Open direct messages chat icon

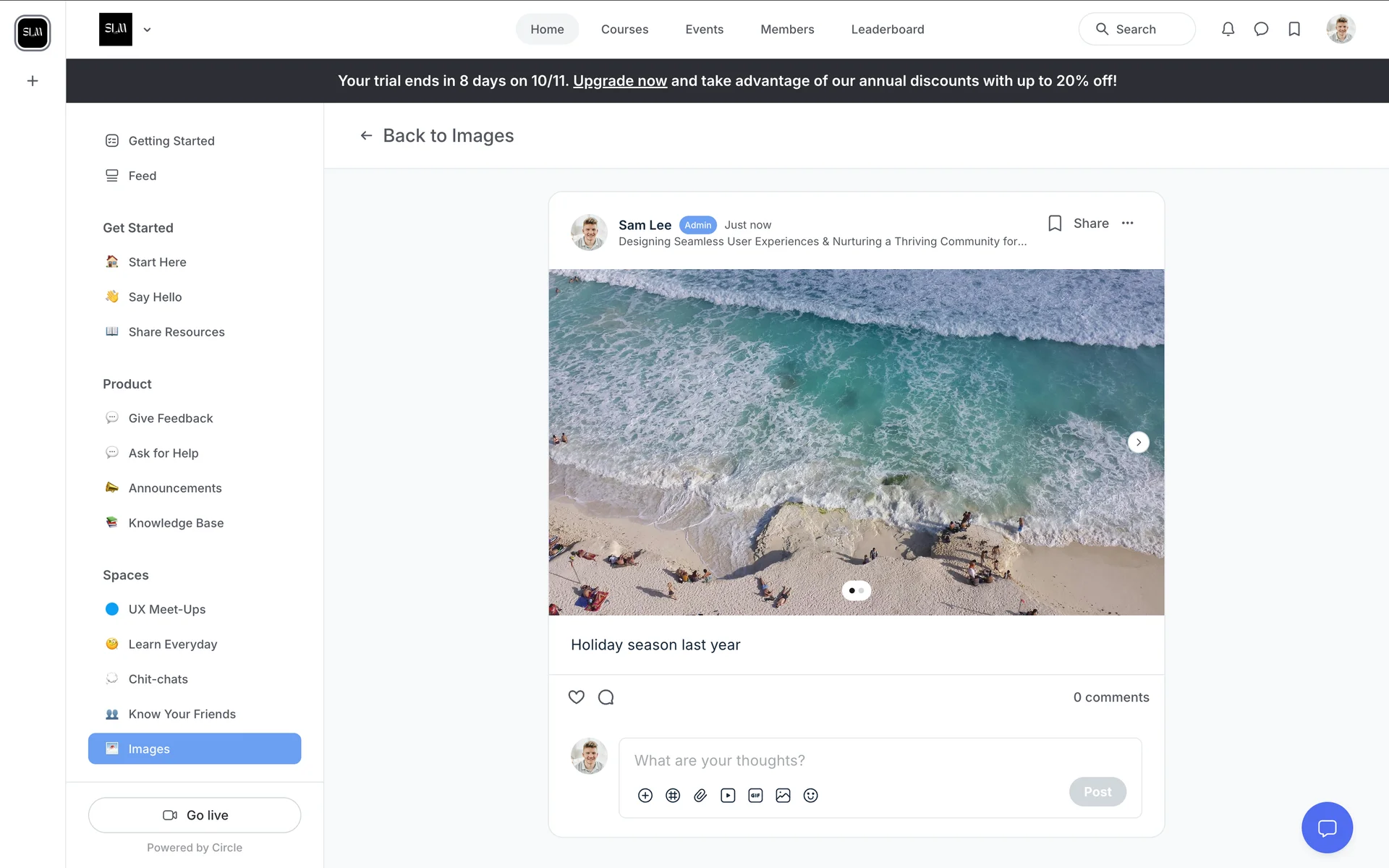[1261, 29]
